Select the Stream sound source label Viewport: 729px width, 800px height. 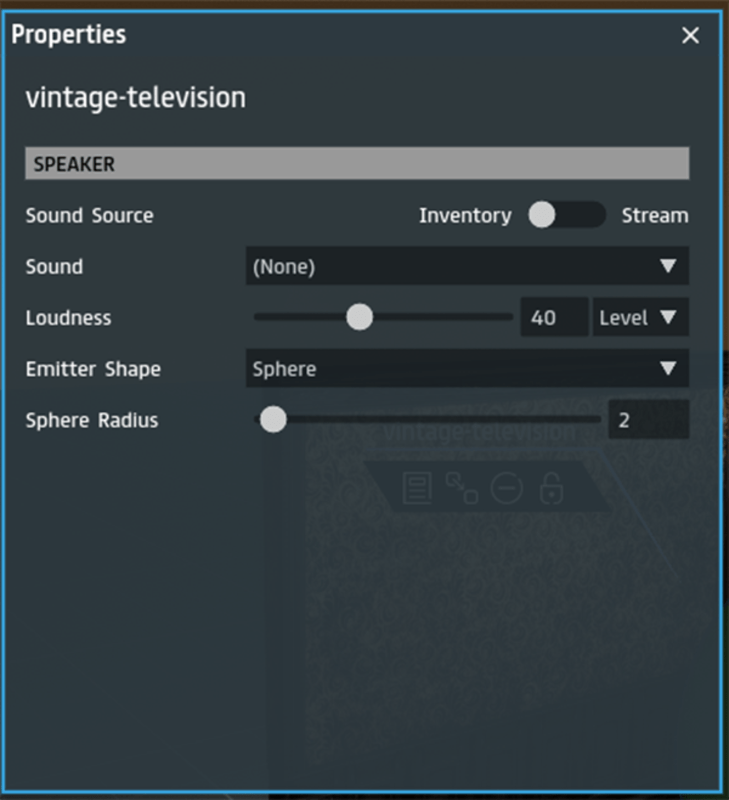[x=655, y=215]
